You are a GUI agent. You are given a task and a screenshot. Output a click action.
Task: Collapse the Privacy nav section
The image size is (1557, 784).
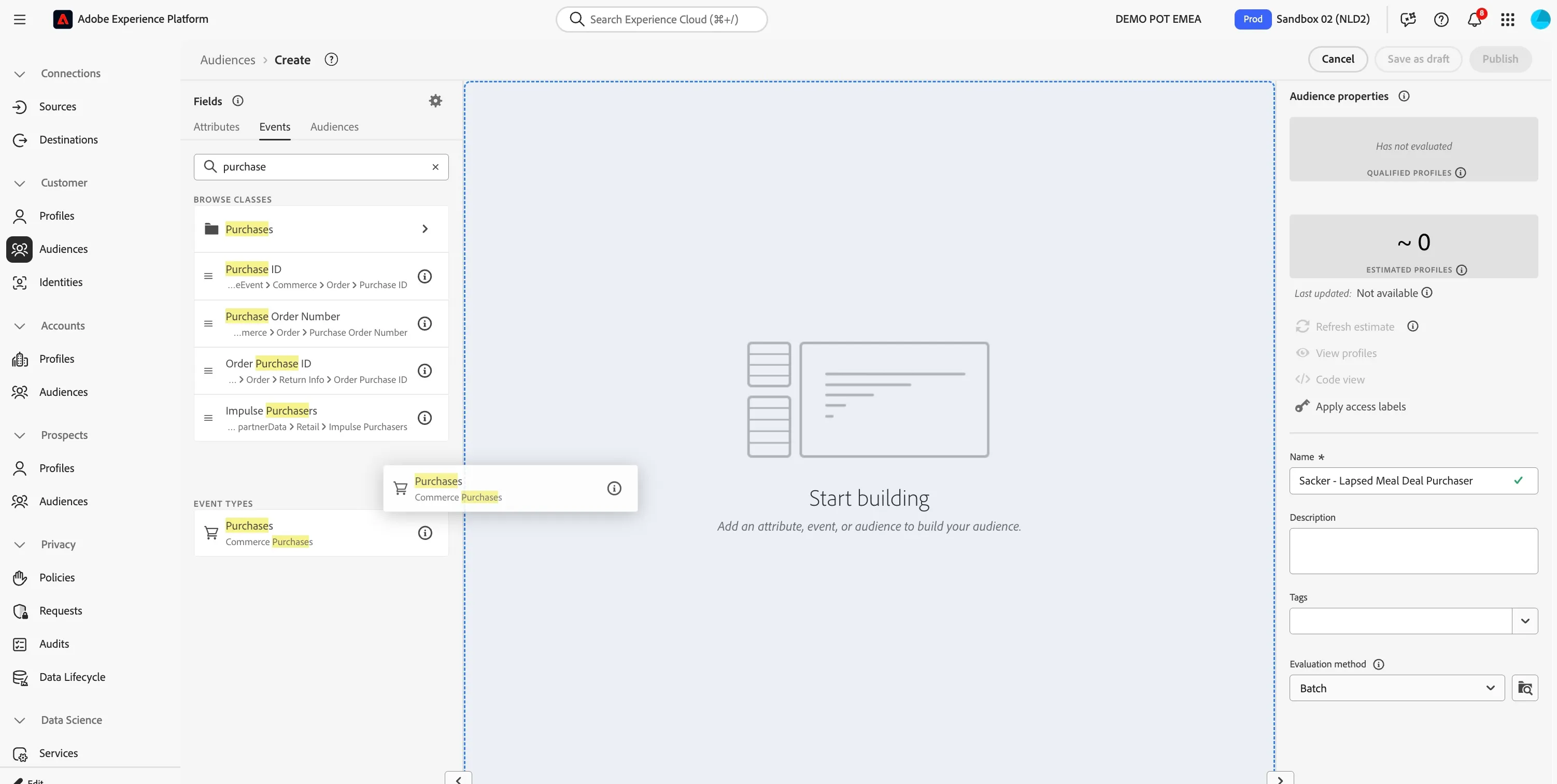[20, 545]
